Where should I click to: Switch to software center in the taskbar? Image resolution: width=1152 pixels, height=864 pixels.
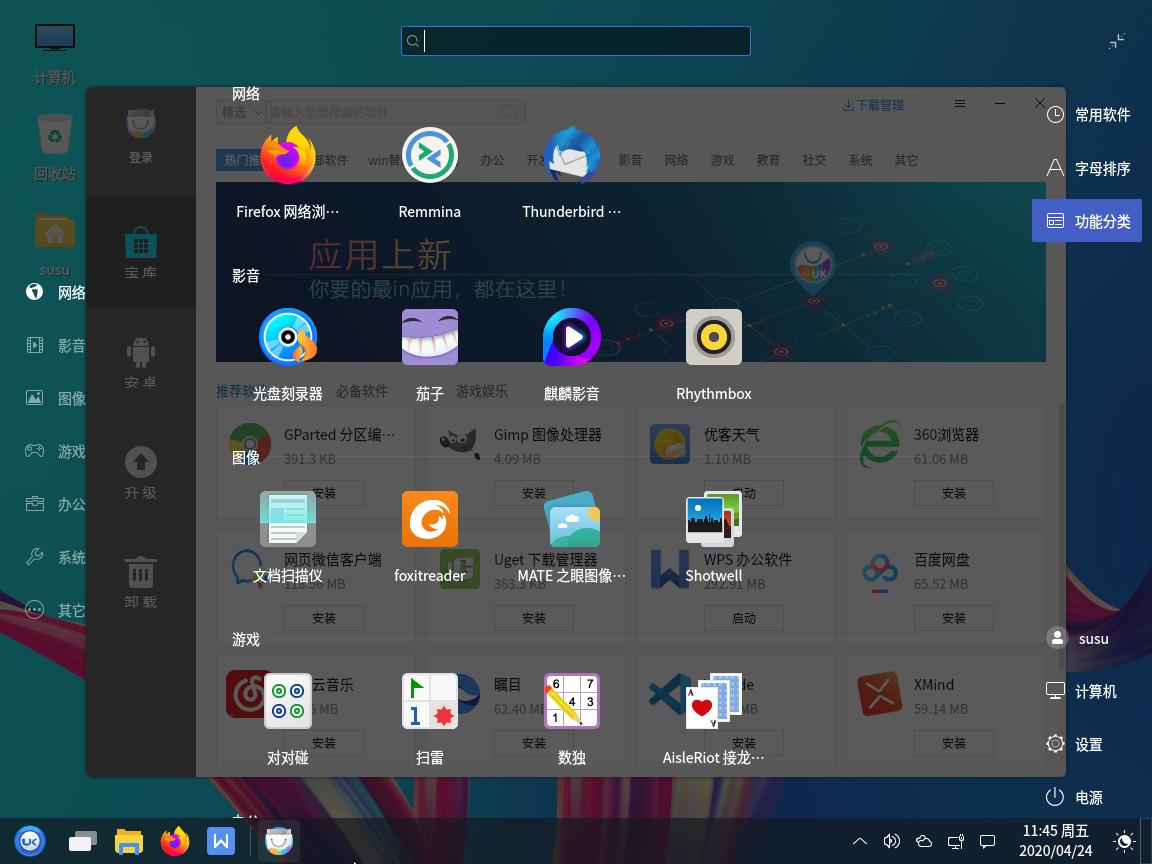[278, 841]
